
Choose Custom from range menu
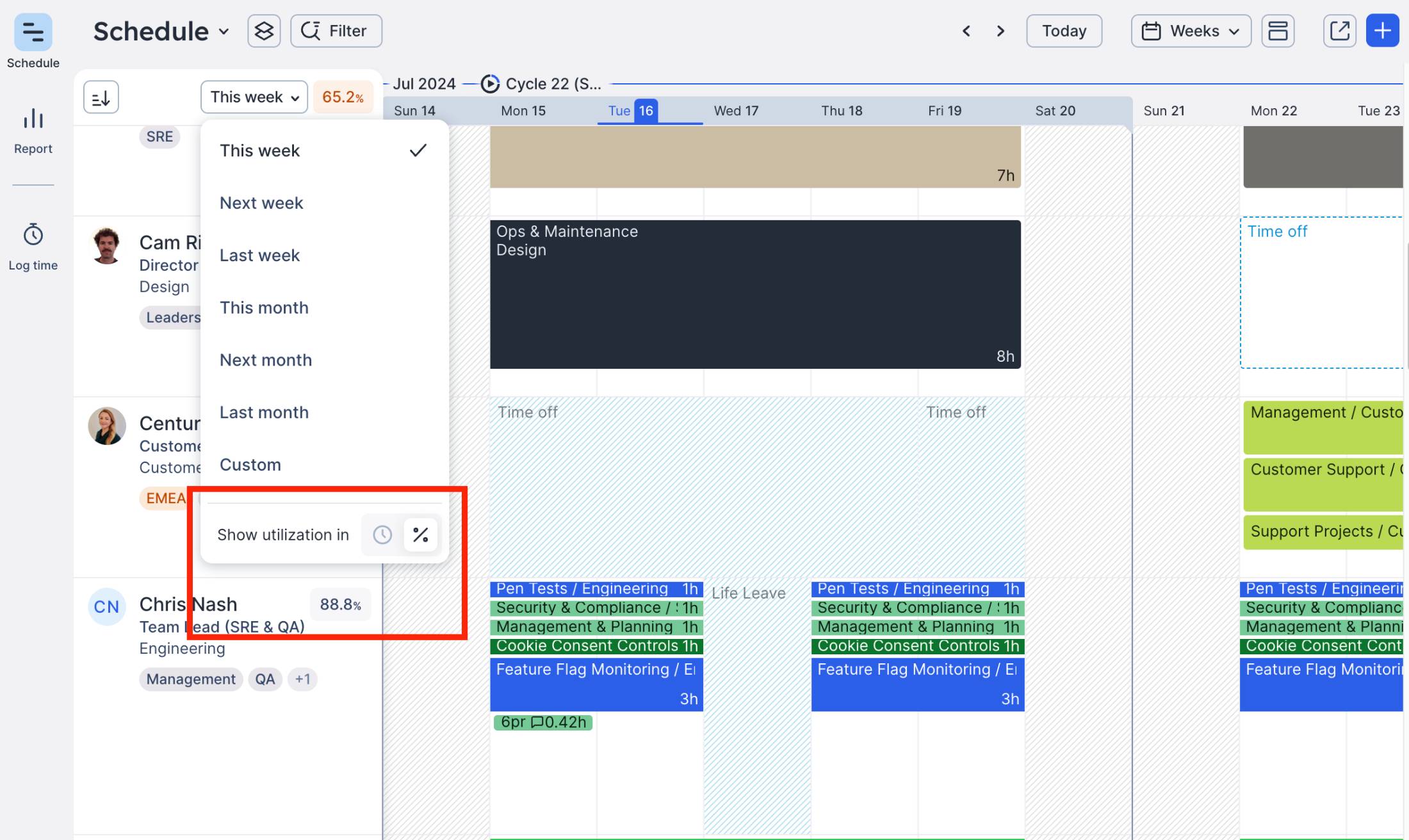[250, 465]
